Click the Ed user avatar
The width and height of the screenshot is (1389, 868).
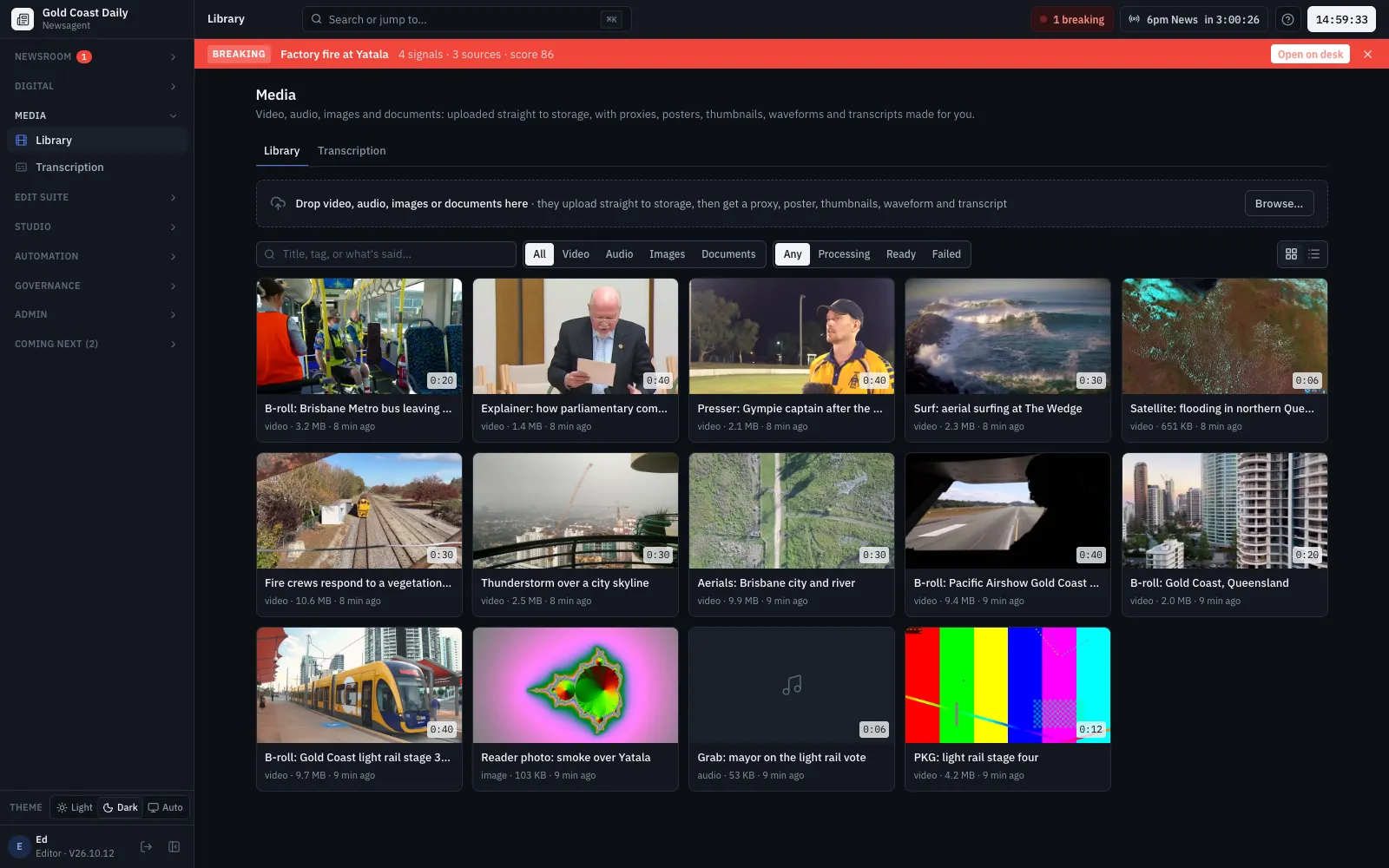[19, 846]
